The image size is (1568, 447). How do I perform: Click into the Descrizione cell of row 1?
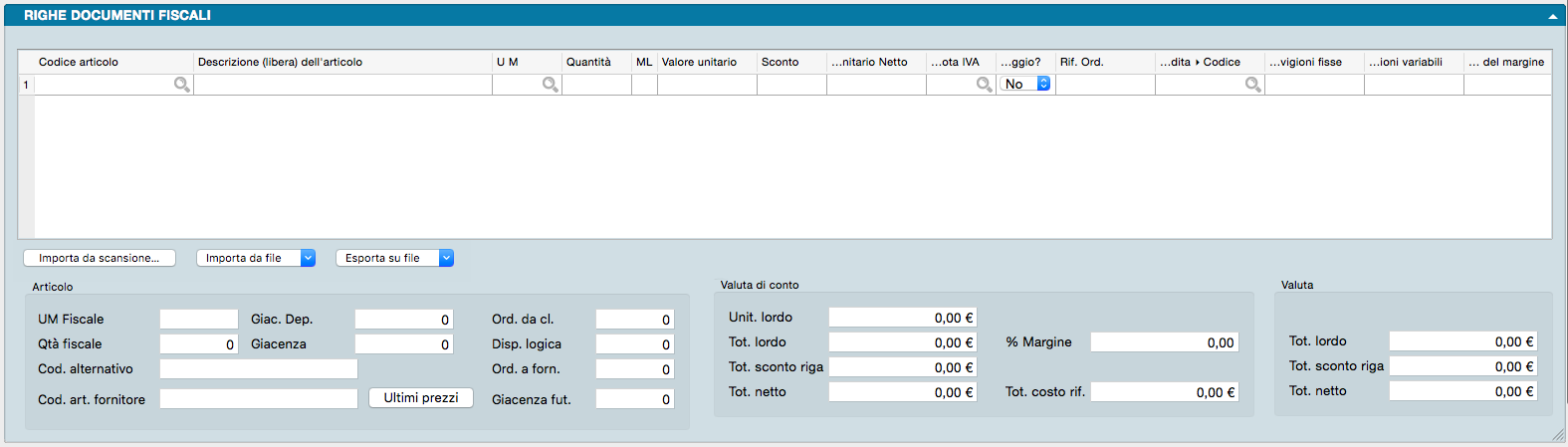click(342, 86)
